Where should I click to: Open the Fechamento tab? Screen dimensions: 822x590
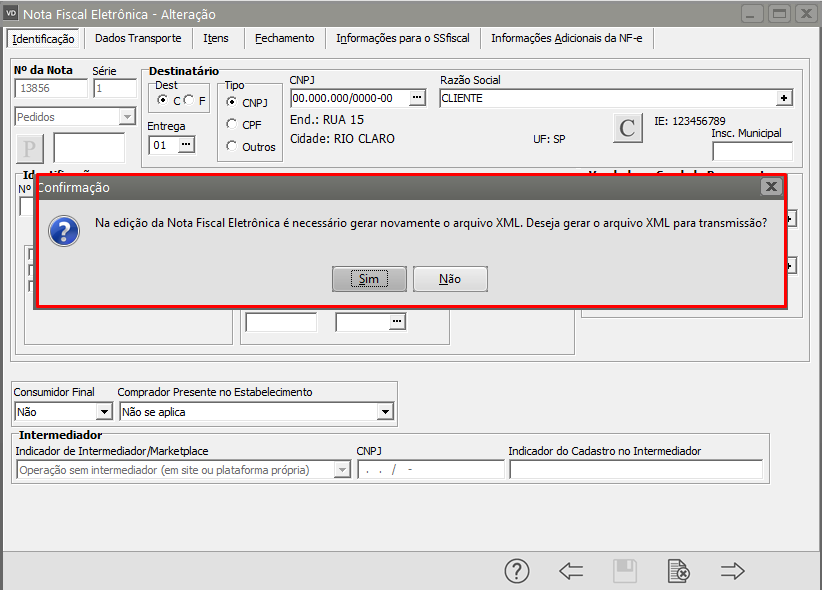click(284, 38)
